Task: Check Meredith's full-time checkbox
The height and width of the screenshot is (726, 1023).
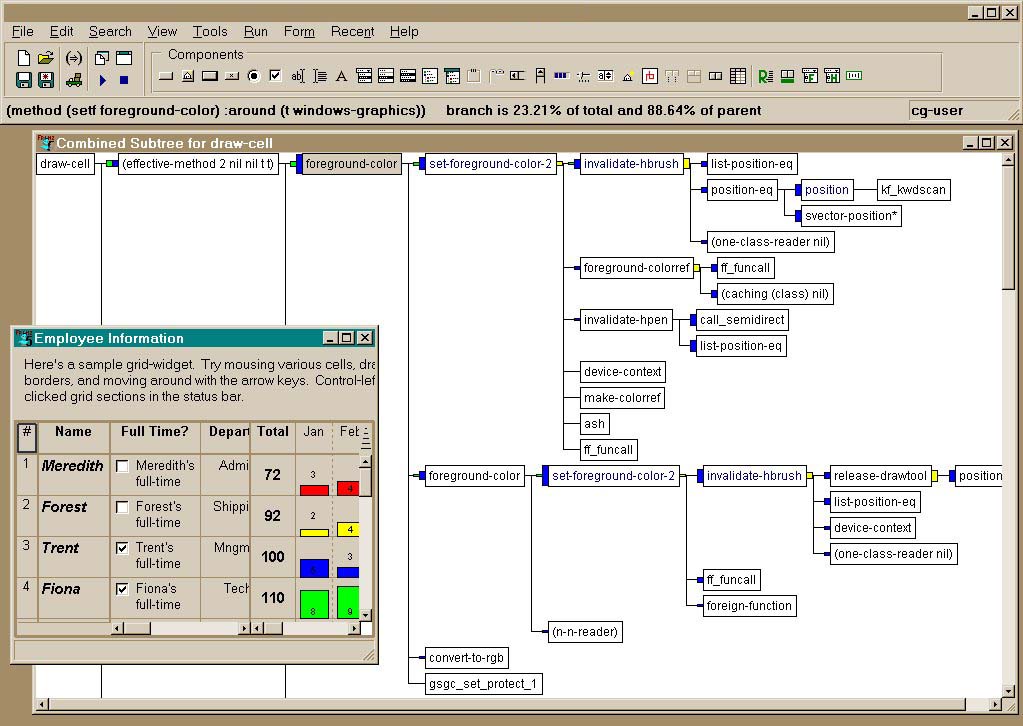Action: 122,466
